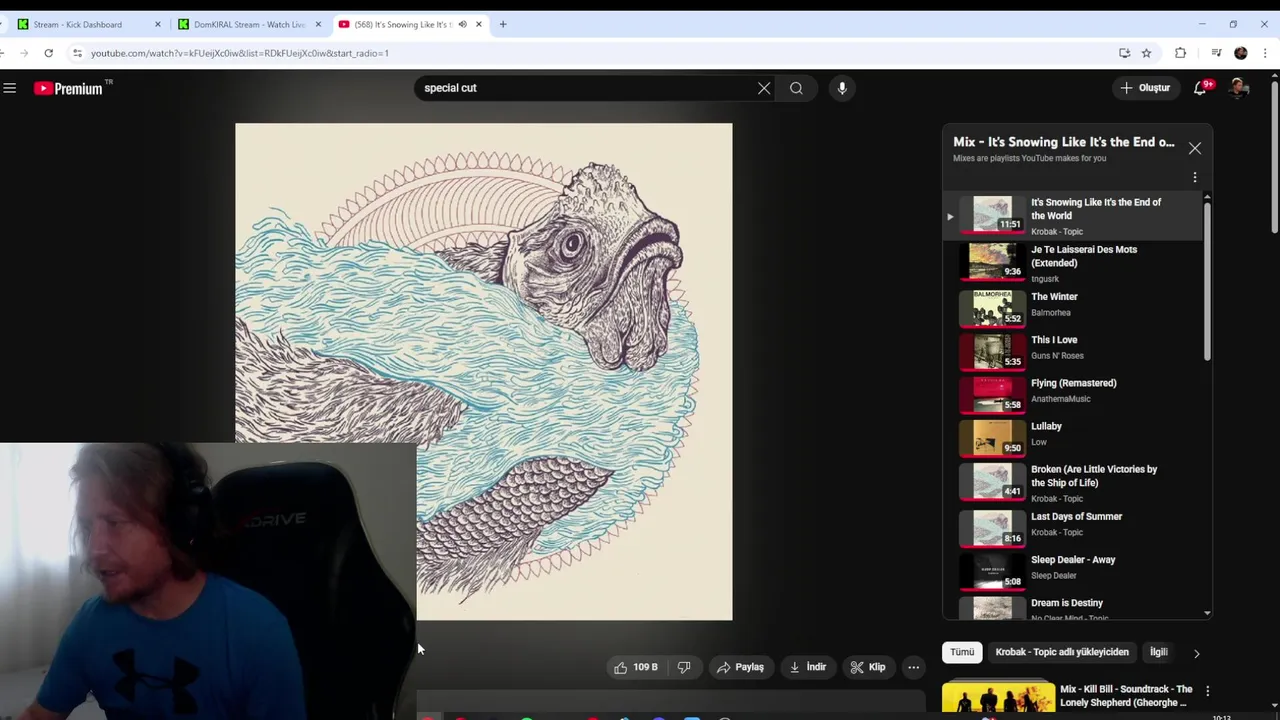
Task: Open site information icon in address bar
Action: 77,53
